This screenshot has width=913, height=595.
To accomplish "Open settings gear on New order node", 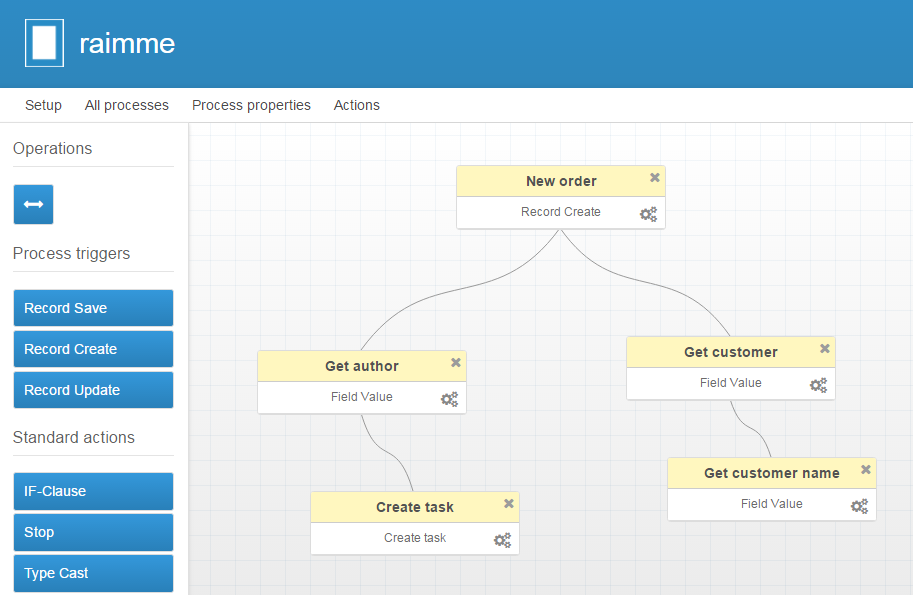I will (x=649, y=213).
